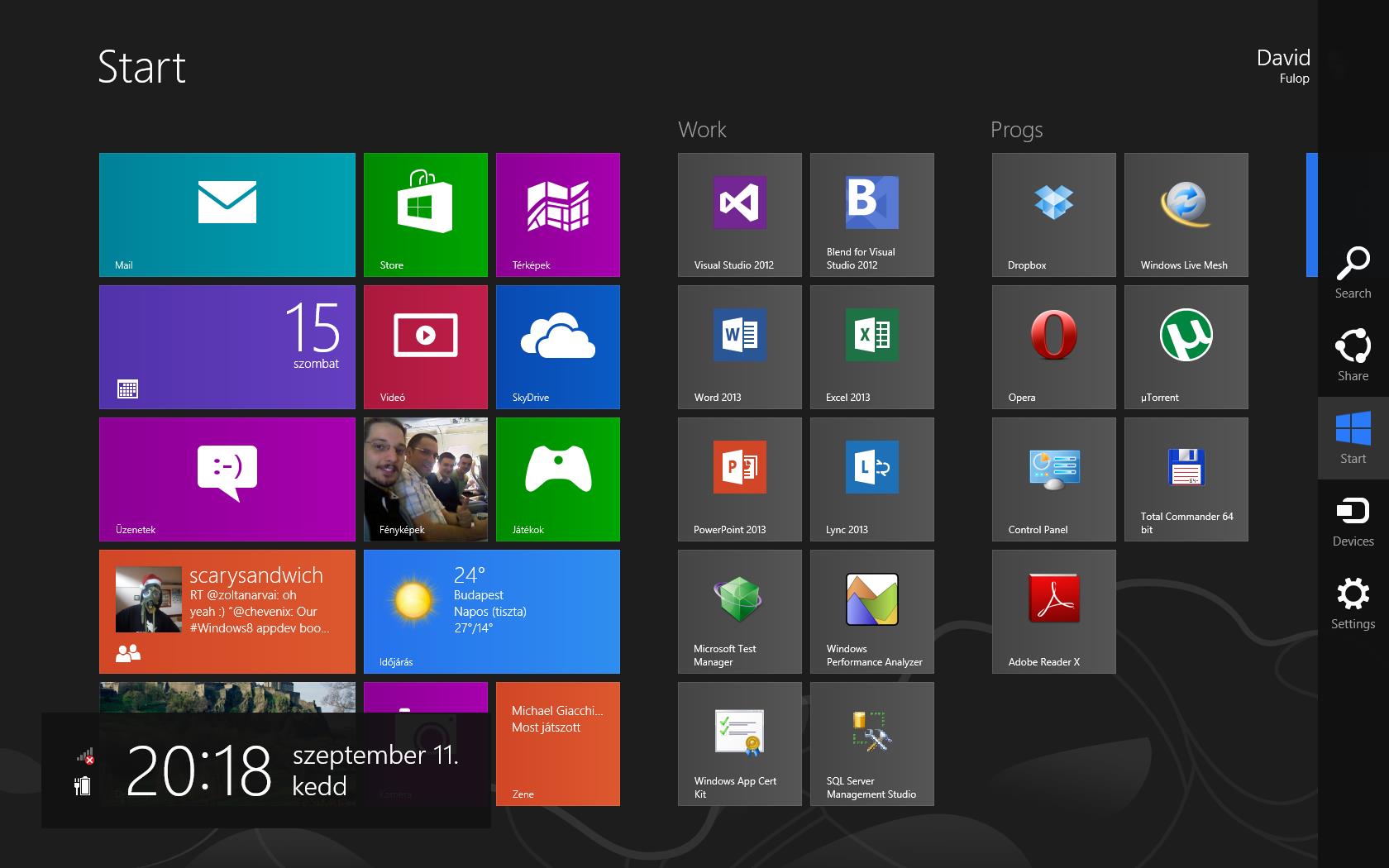Click the Progs group heading

(x=1016, y=131)
